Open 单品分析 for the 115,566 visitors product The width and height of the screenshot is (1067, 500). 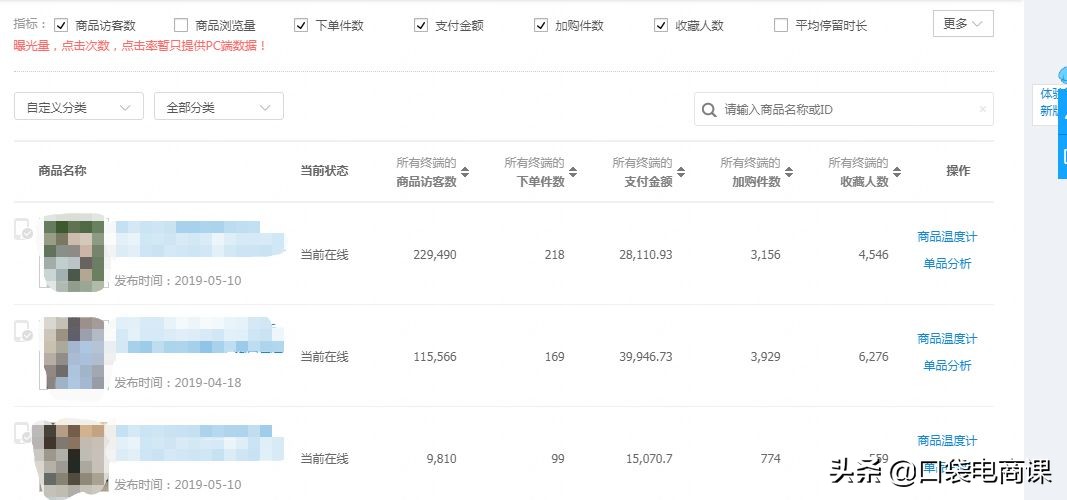pos(947,366)
